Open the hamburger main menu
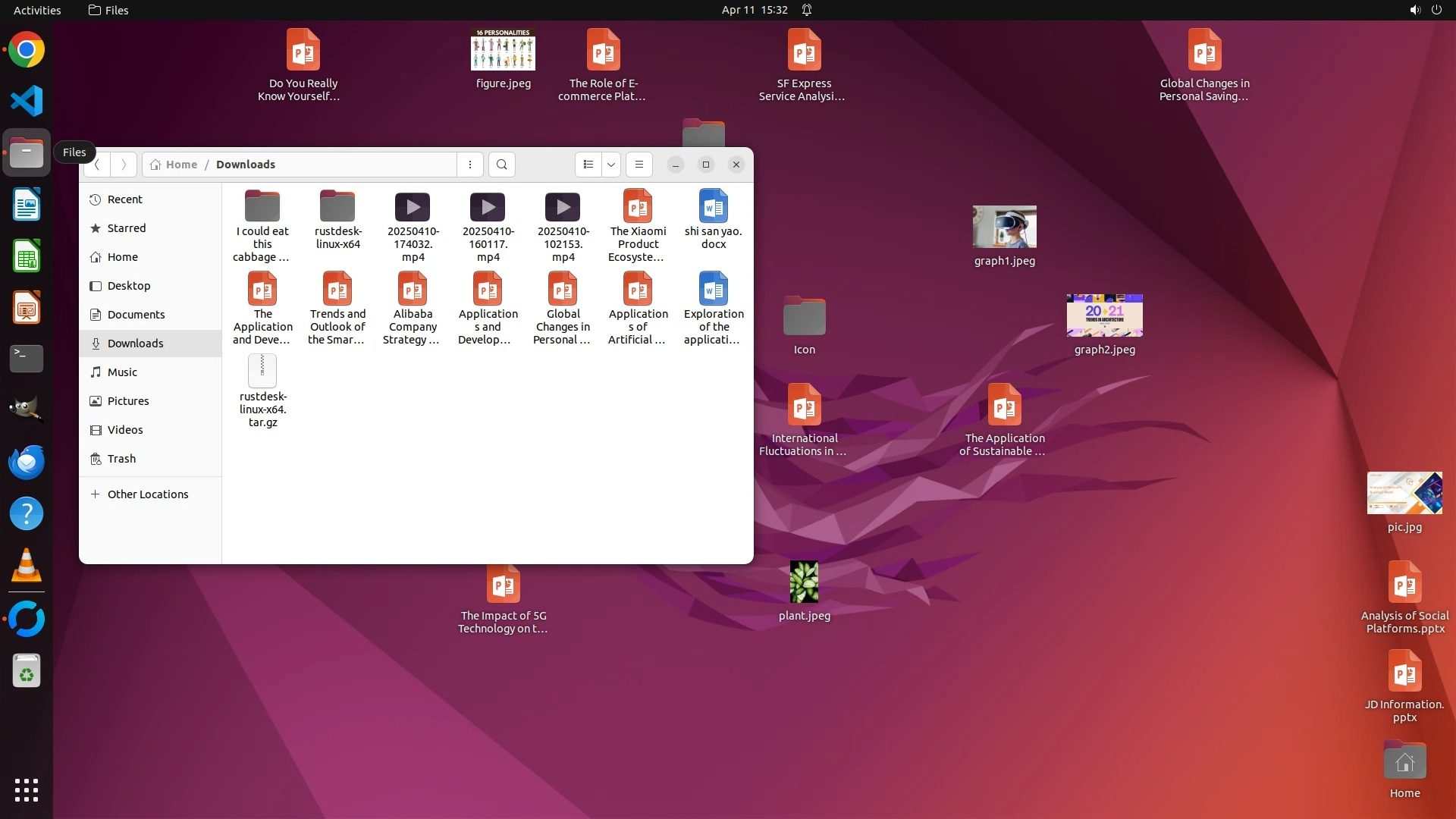This screenshot has height=819, width=1456. coord(639,165)
